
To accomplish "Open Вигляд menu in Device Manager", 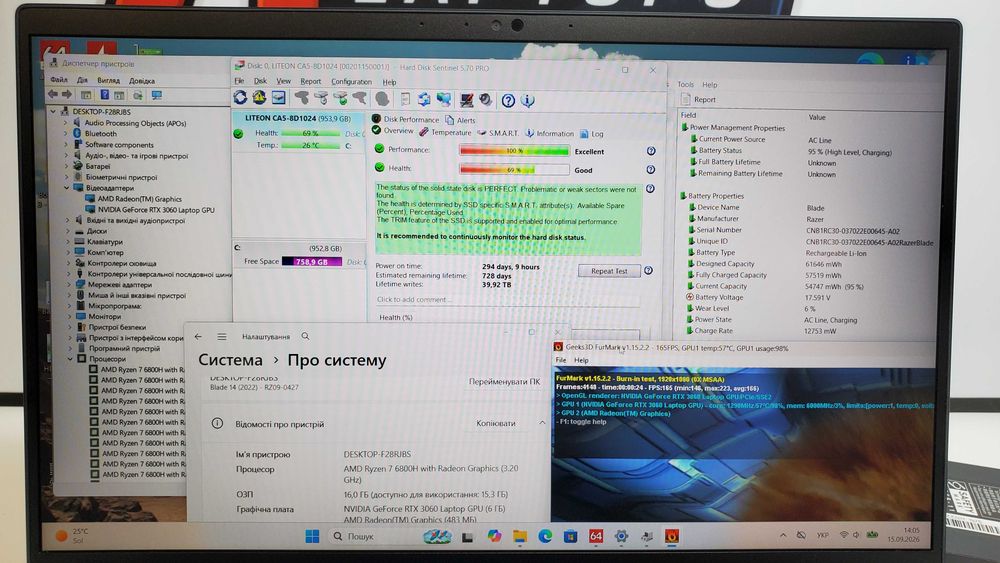I will coord(108,80).
